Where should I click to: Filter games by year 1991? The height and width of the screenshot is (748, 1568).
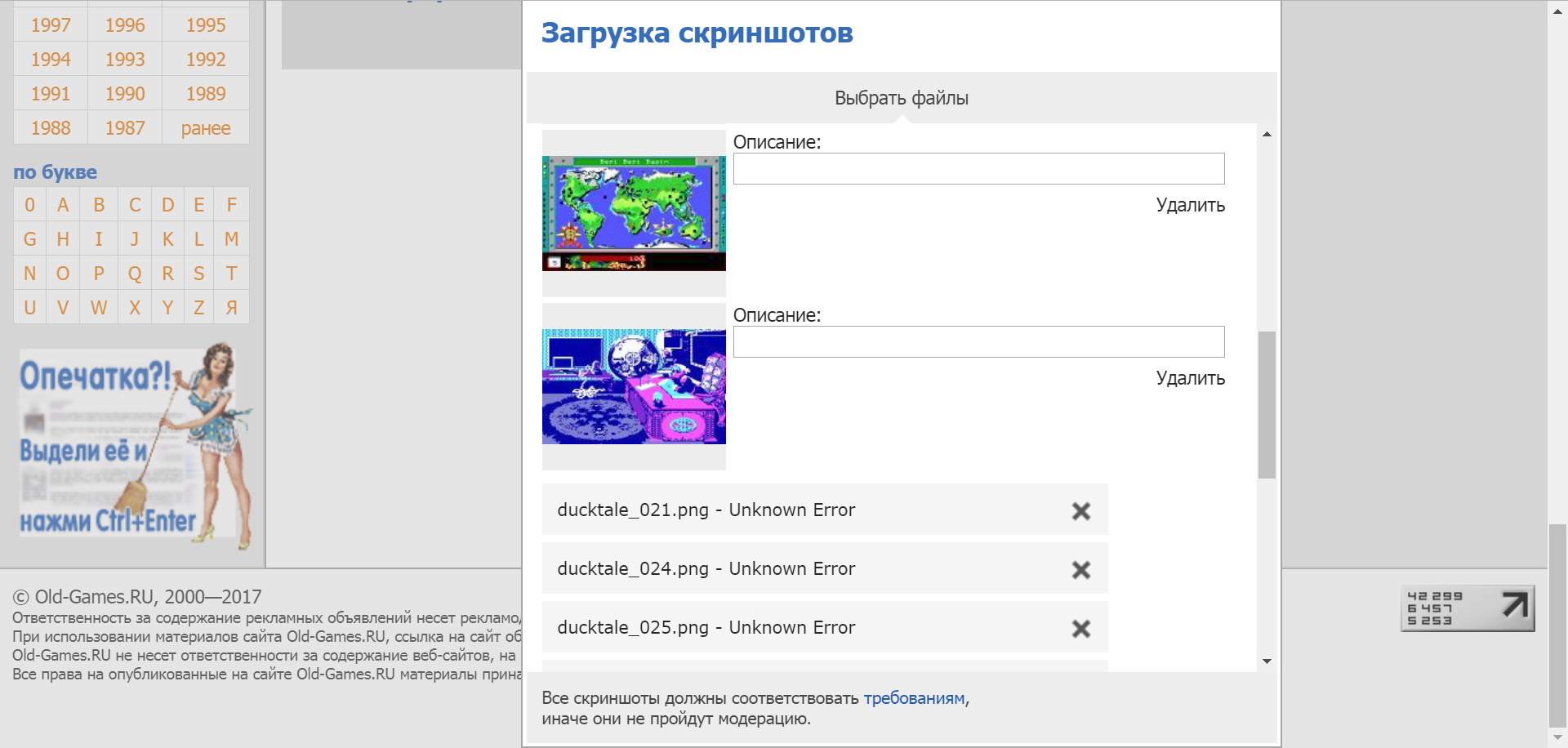[x=51, y=94]
